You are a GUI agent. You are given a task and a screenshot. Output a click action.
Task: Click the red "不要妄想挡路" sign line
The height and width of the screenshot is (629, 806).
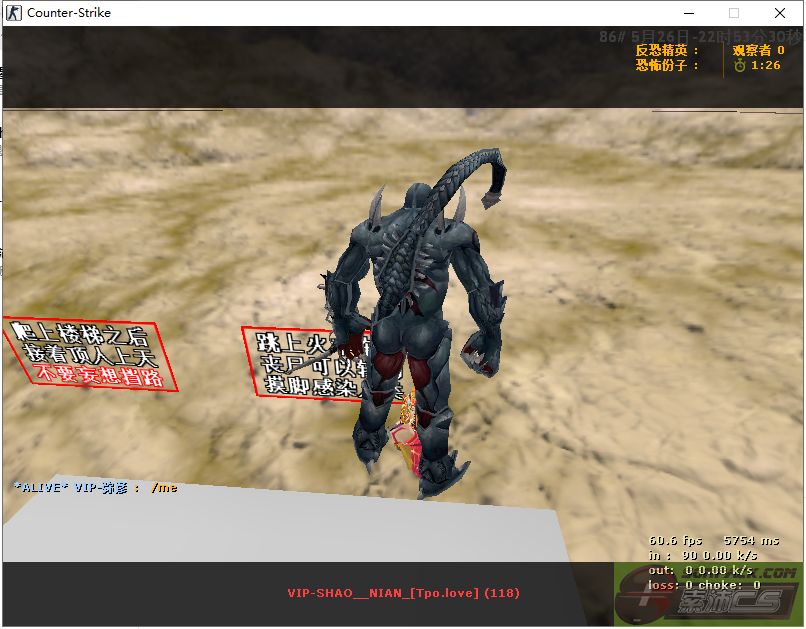[x=100, y=375]
